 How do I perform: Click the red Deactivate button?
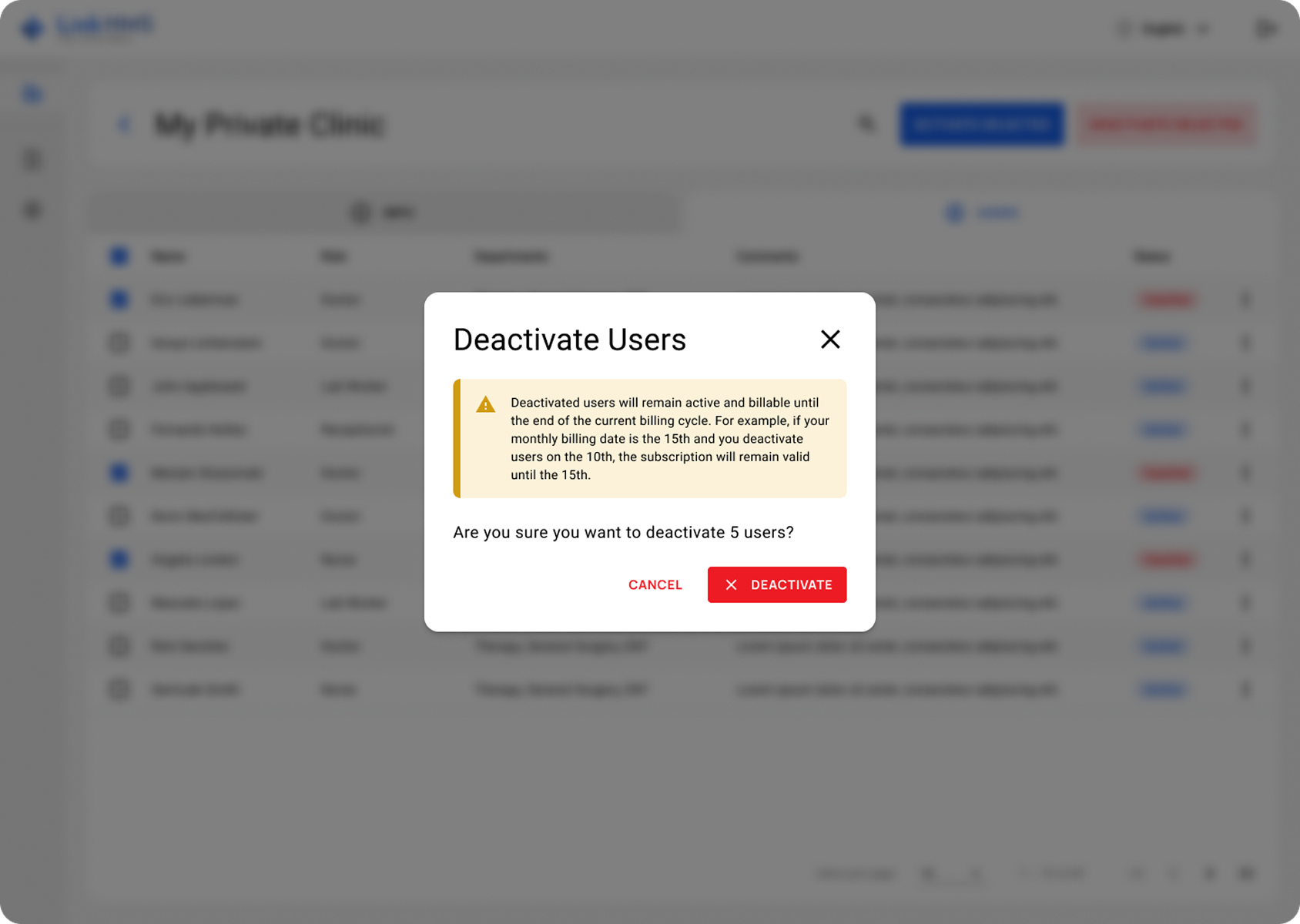click(777, 584)
